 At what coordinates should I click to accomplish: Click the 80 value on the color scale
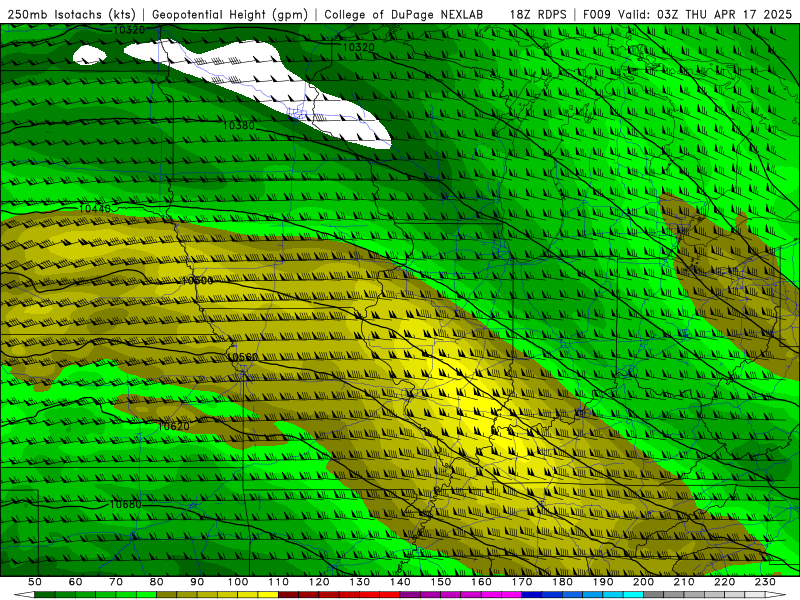click(157, 582)
